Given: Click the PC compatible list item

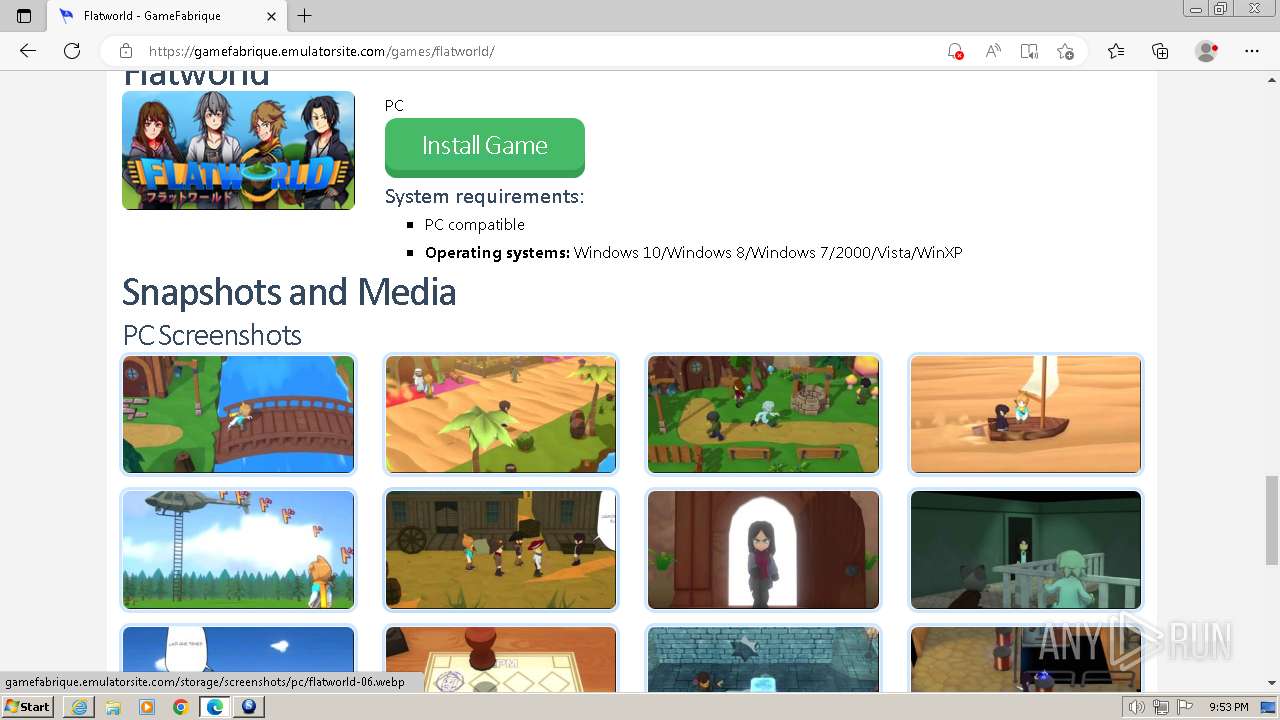Looking at the screenshot, I should click(474, 225).
